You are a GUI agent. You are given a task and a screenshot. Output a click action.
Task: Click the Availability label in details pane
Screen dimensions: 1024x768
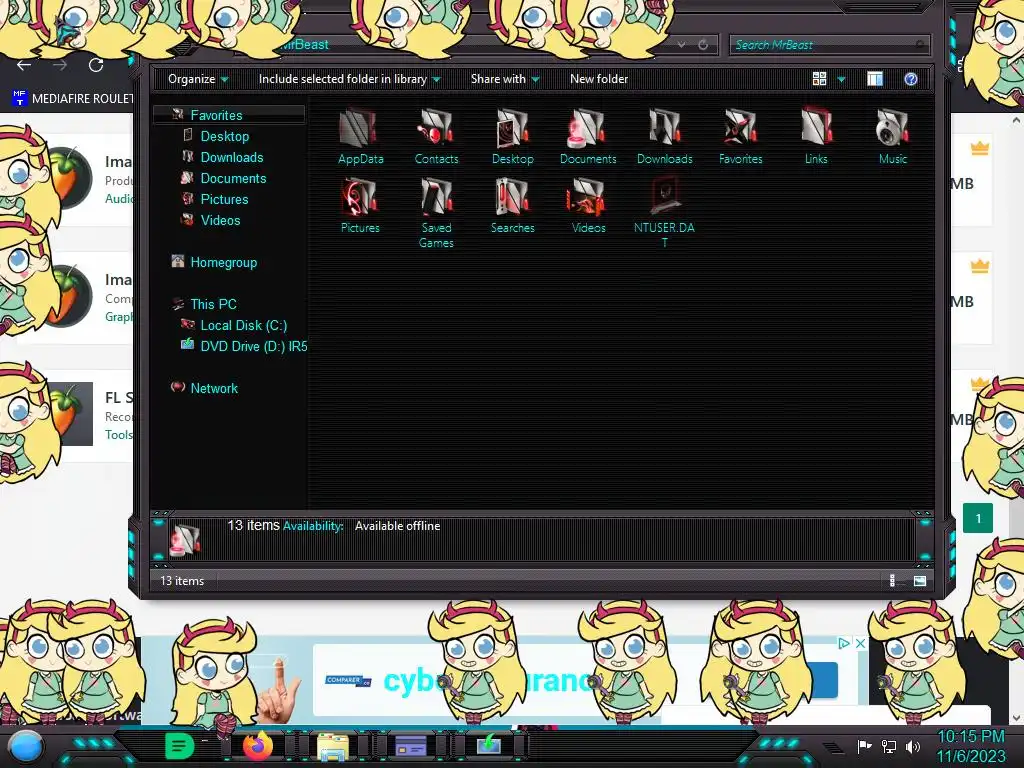[313, 526]
